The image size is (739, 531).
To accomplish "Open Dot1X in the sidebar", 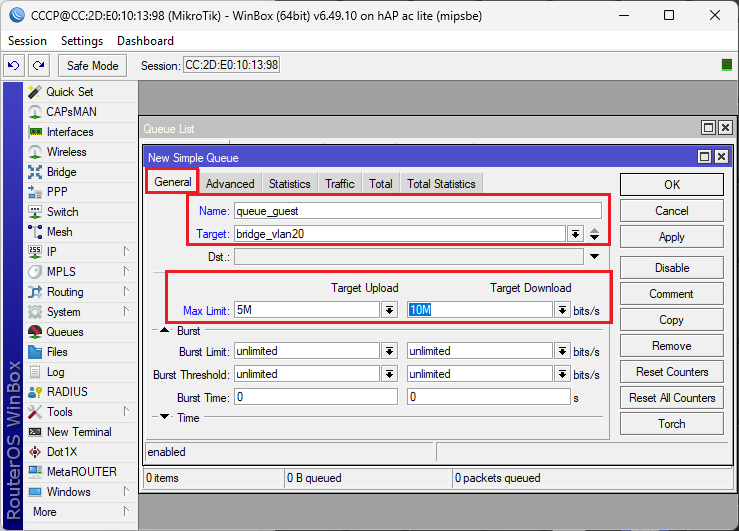I will point(81,452).
